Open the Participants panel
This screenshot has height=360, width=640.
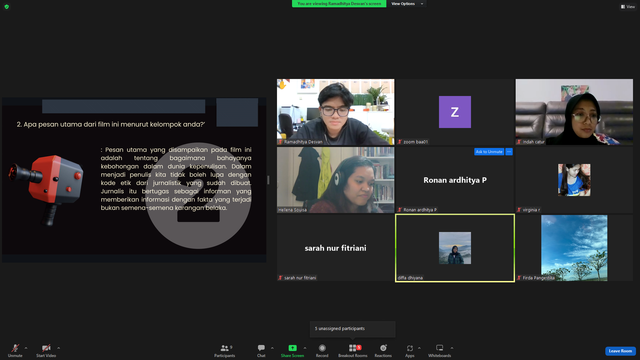224,350
